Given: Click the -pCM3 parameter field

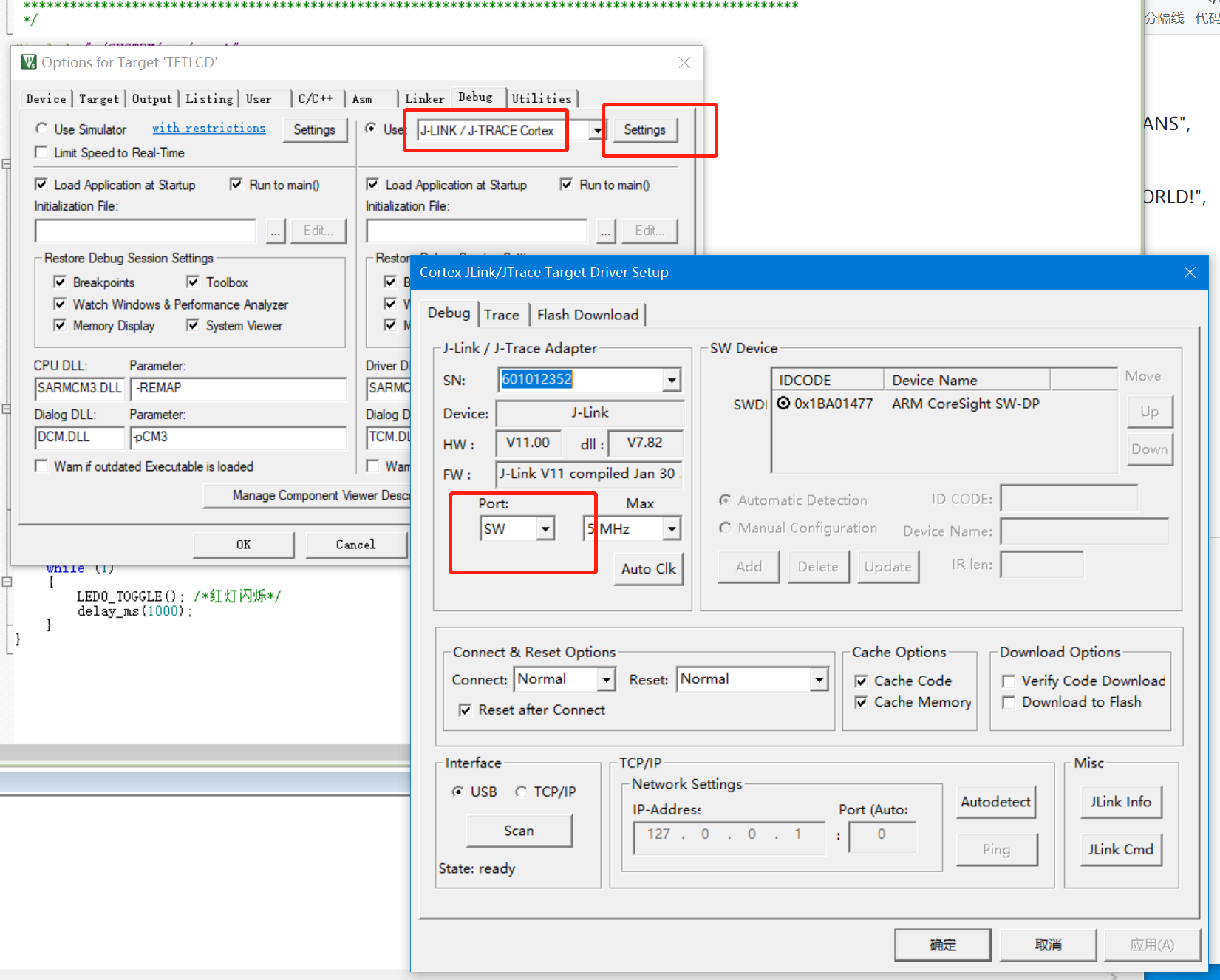Looking at the screenshot, I should click(238, 437).
